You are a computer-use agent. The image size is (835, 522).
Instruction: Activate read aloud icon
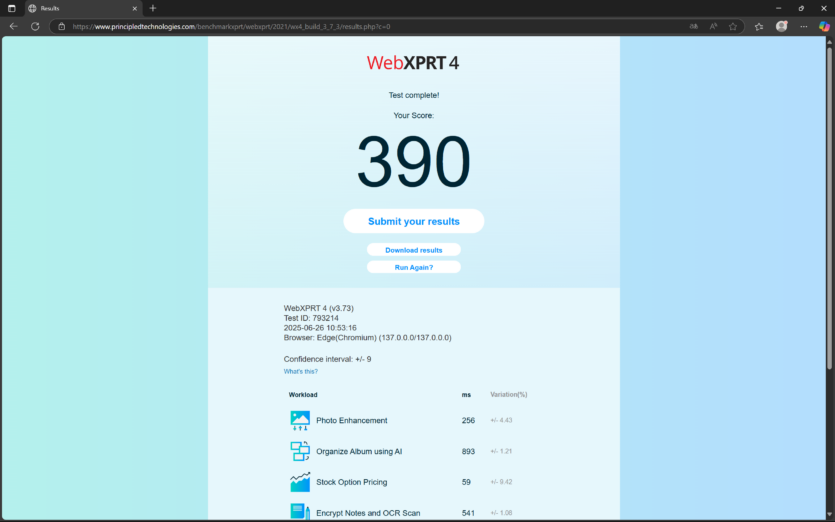pyautogui.click(x=713, y=26)
